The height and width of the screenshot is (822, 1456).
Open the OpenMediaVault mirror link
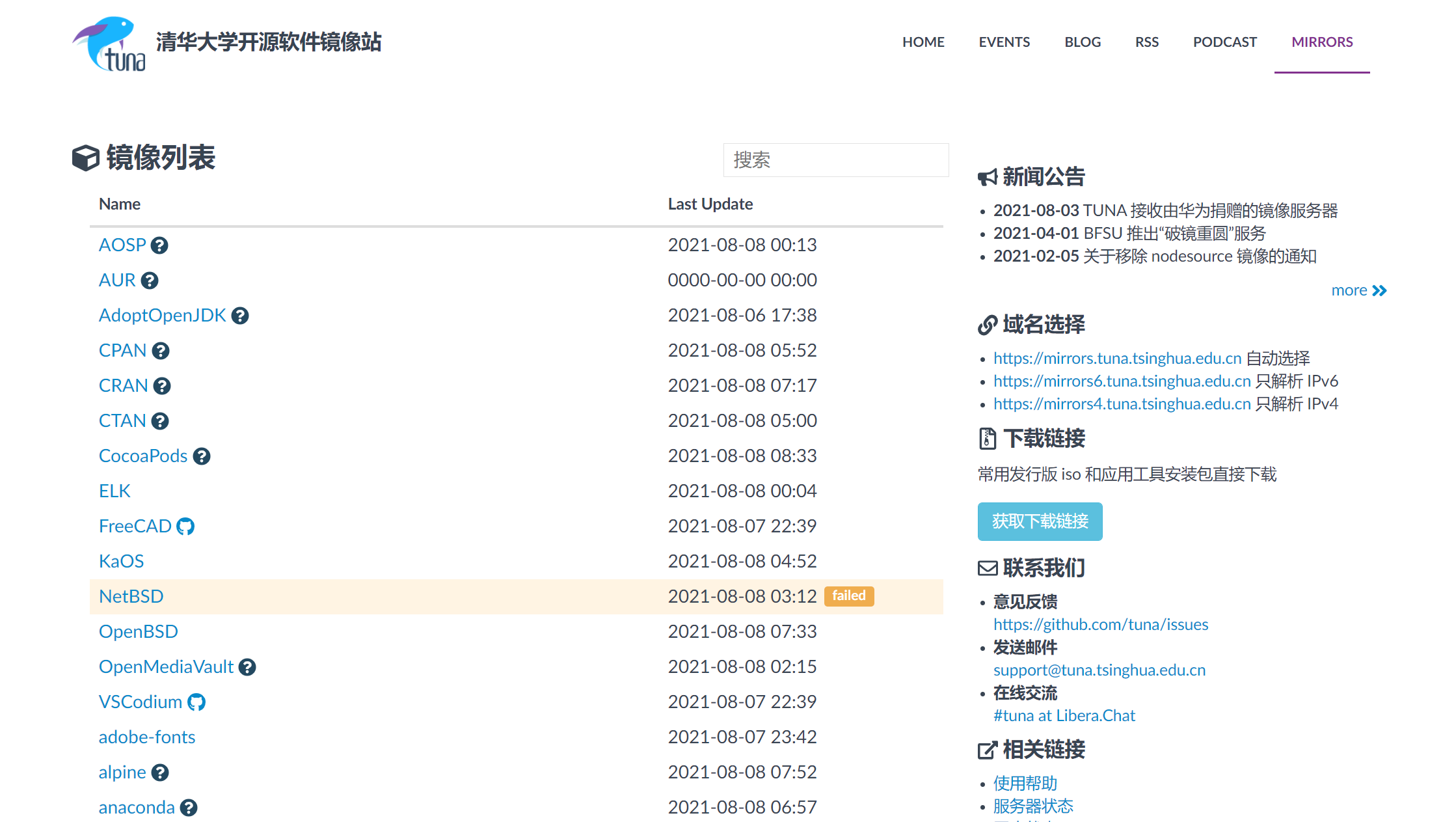[x=166, y=666]
